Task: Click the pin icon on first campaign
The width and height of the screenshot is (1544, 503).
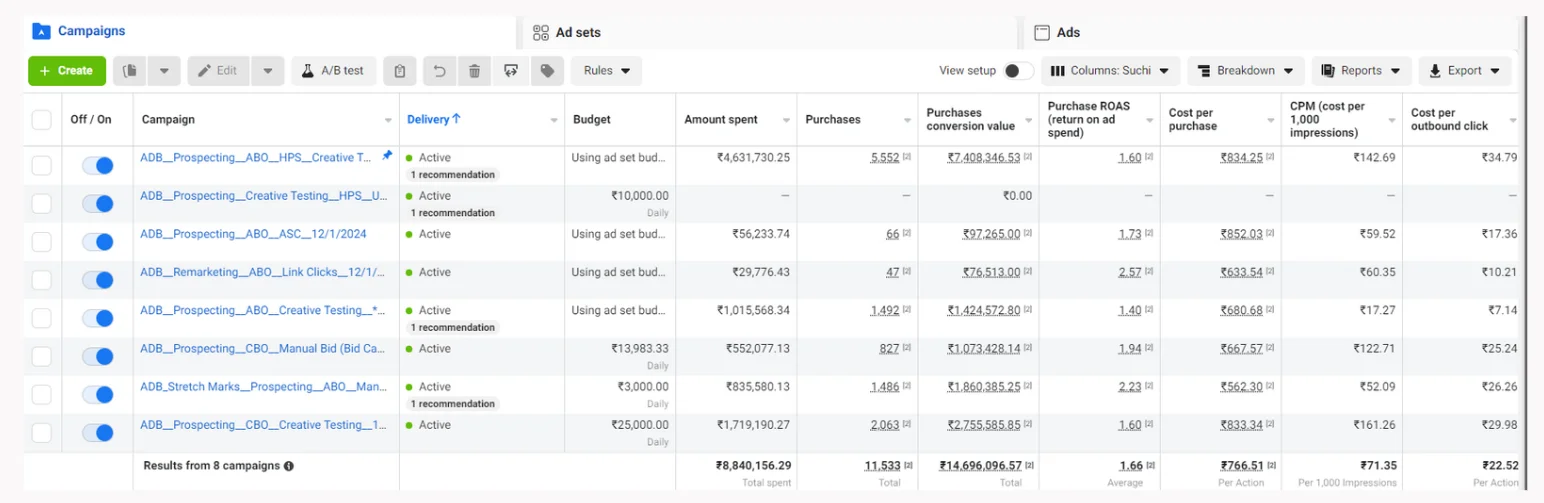Action: tap(388, 156)
